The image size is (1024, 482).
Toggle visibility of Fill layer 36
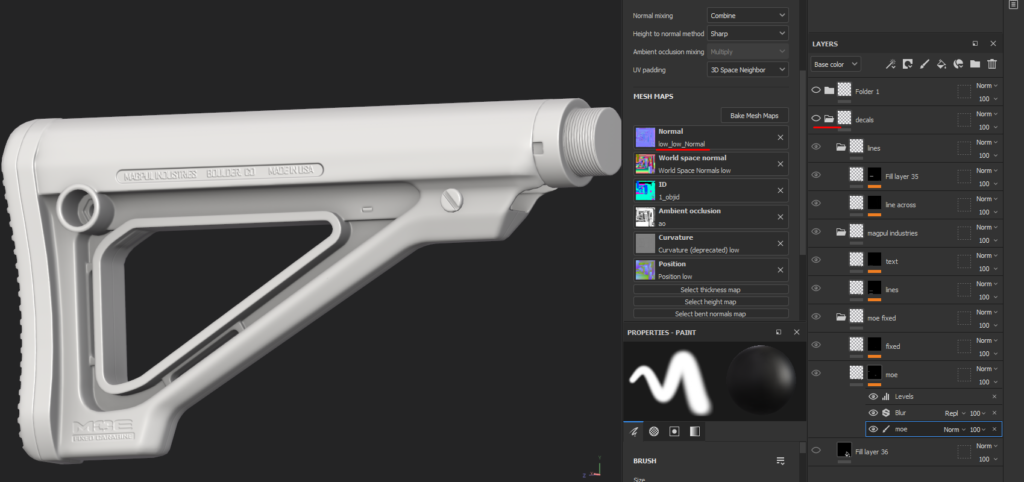click(816, 450)
